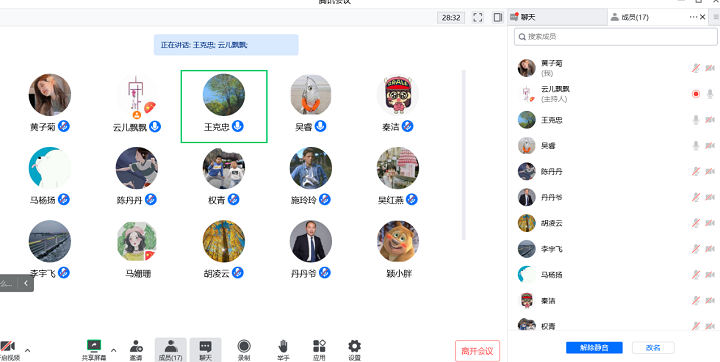
Task: Click the invite (邀请) icon
Action: pyautogui.click(x=136, y=350)
